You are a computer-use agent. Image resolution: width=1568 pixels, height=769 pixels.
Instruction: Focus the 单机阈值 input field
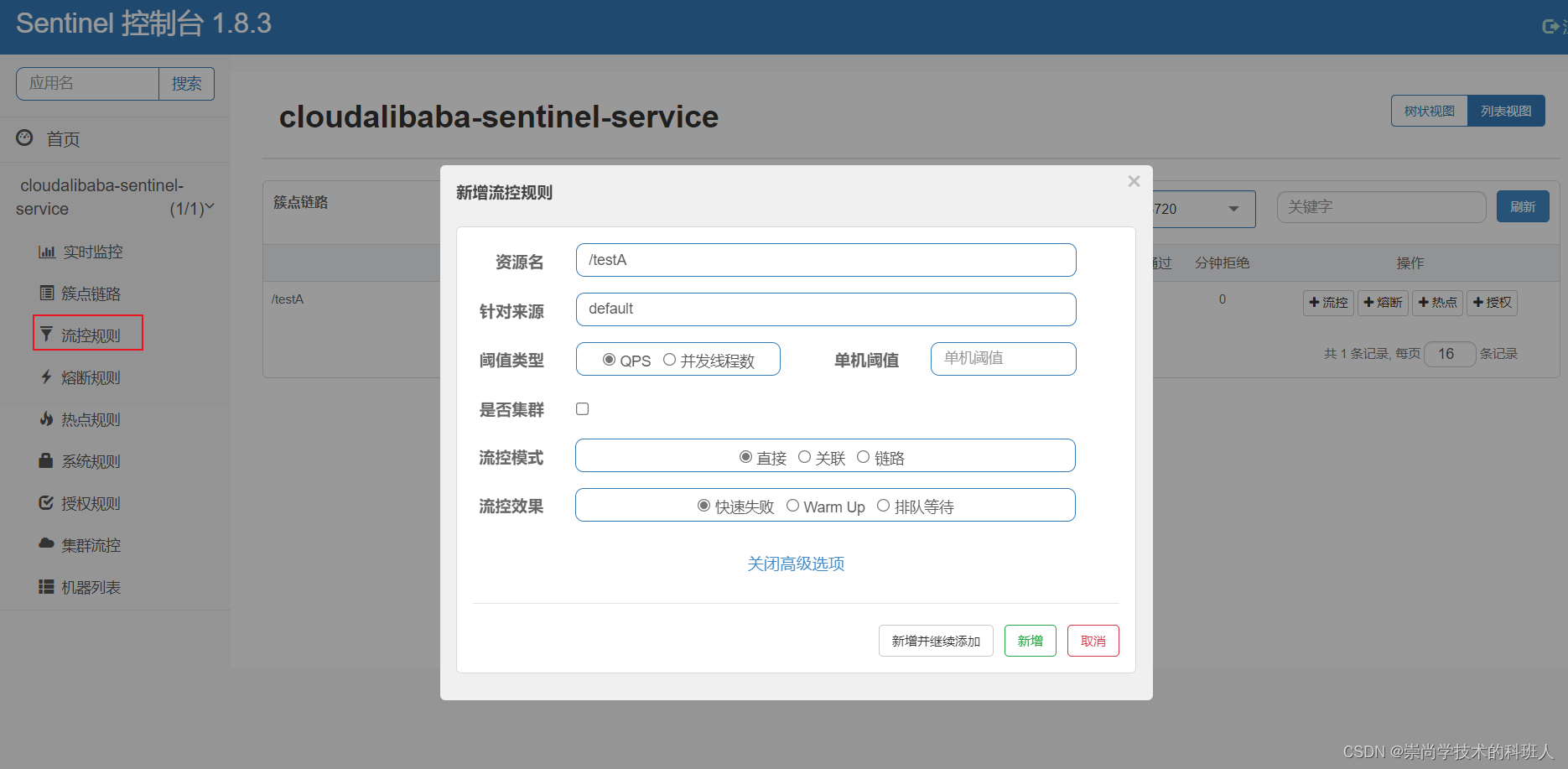tap(1004, 359)
